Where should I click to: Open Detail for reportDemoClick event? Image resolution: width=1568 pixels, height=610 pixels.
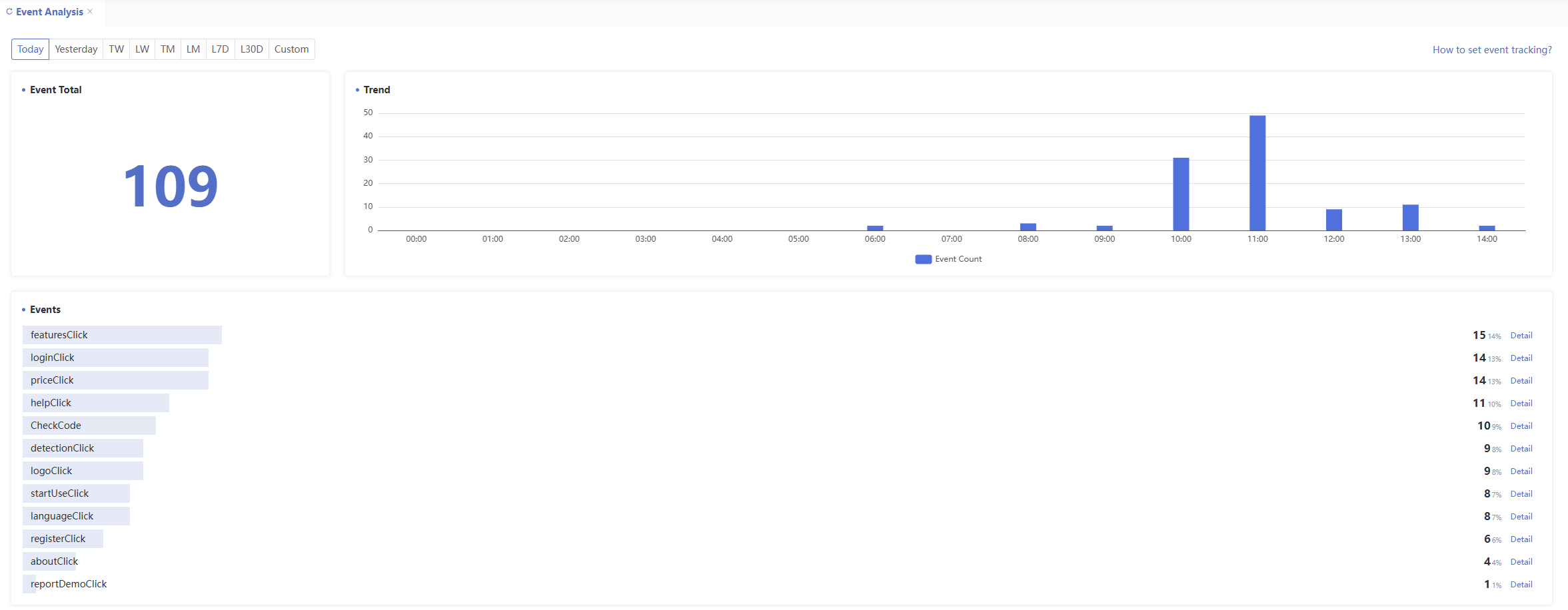tap(1521, 585)
